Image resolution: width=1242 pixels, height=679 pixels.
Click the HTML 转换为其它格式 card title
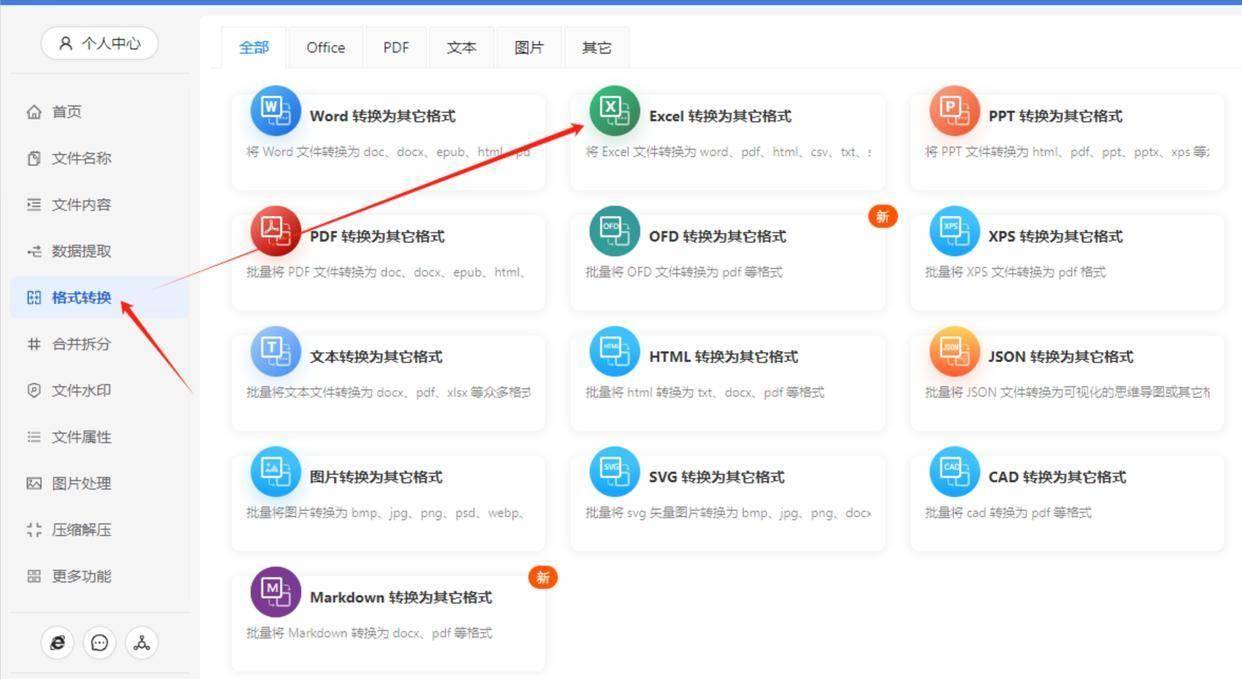point(723,357)
